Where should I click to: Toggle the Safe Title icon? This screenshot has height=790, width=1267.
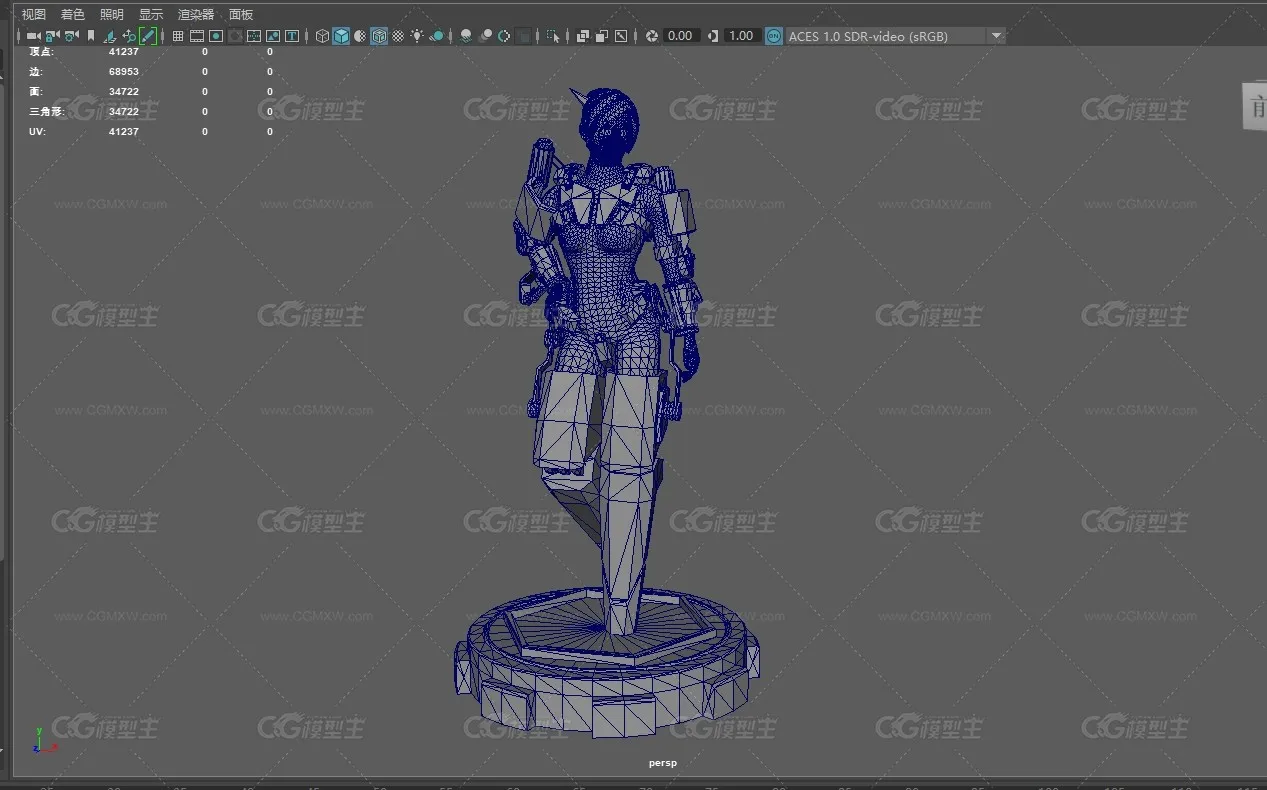(x=292, y=36)
